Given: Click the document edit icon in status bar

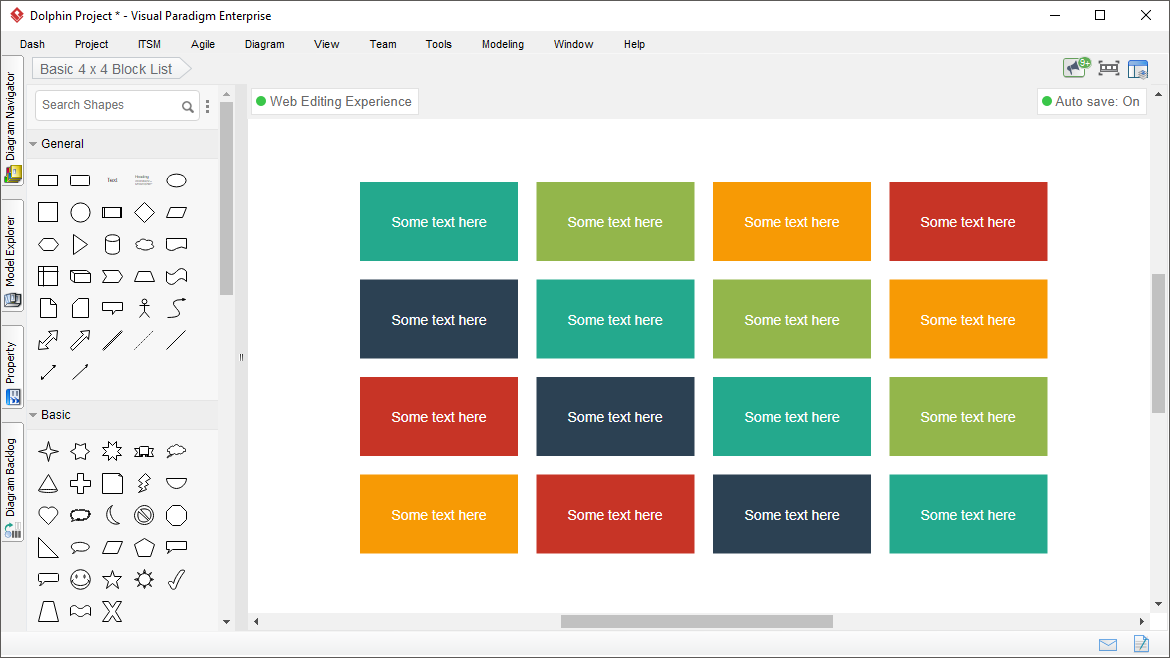Looking at the screenshot, I should [1140, 644].
